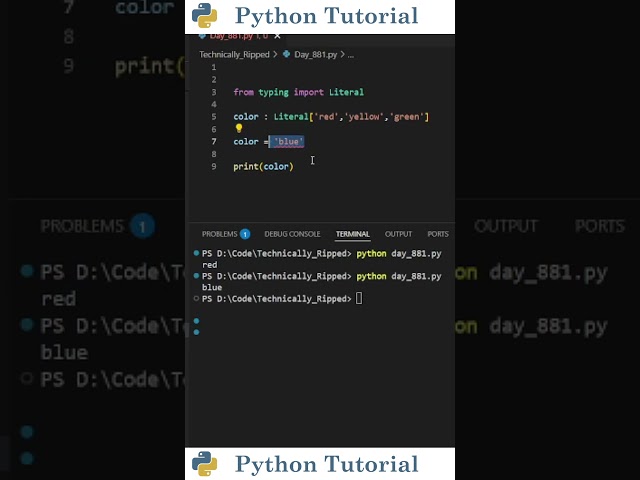
Task: Click the word Literal in the import line
Action: pos(346,92)
